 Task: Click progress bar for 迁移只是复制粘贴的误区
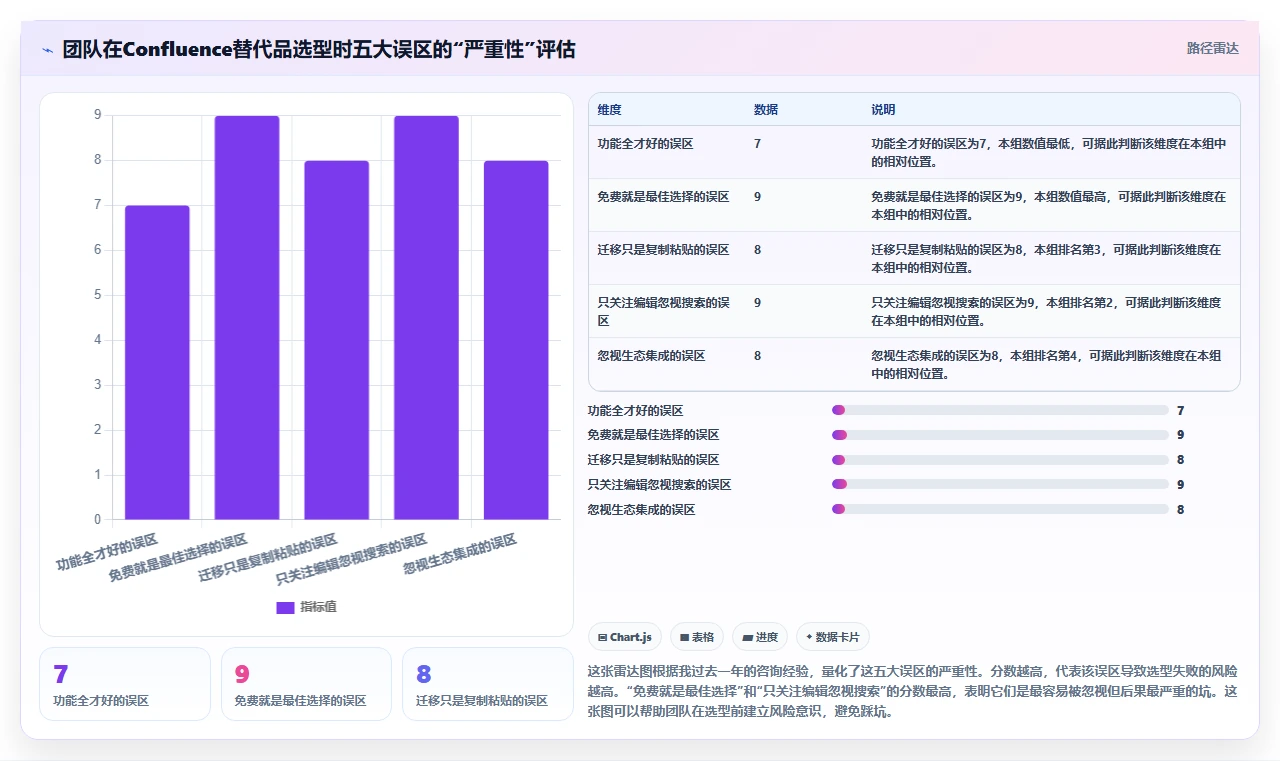(x=1000, y=460)
